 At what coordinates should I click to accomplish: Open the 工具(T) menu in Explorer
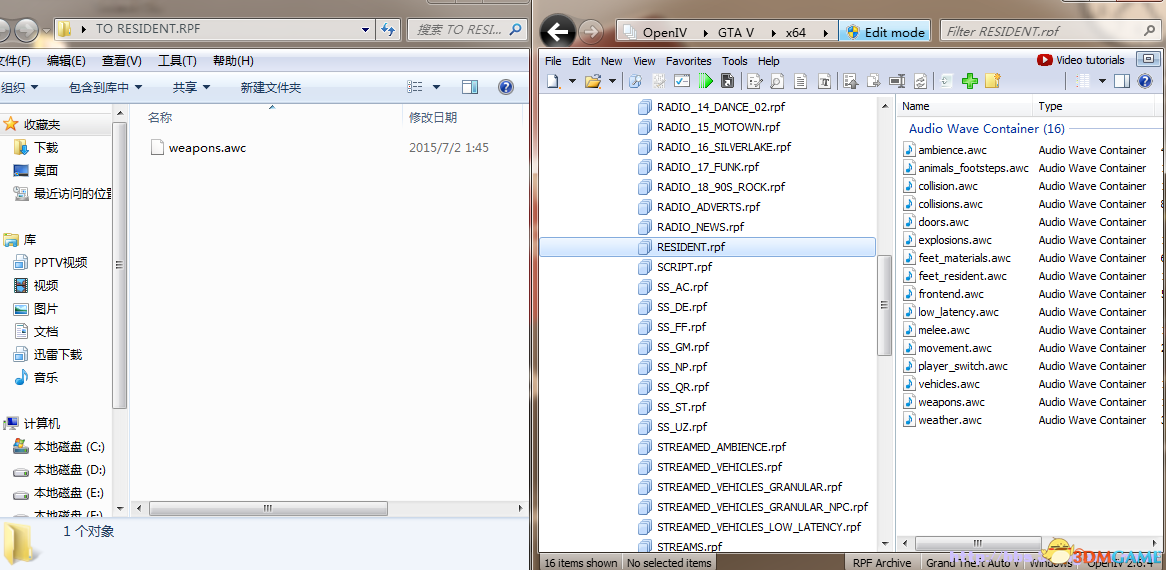point(177,61)
